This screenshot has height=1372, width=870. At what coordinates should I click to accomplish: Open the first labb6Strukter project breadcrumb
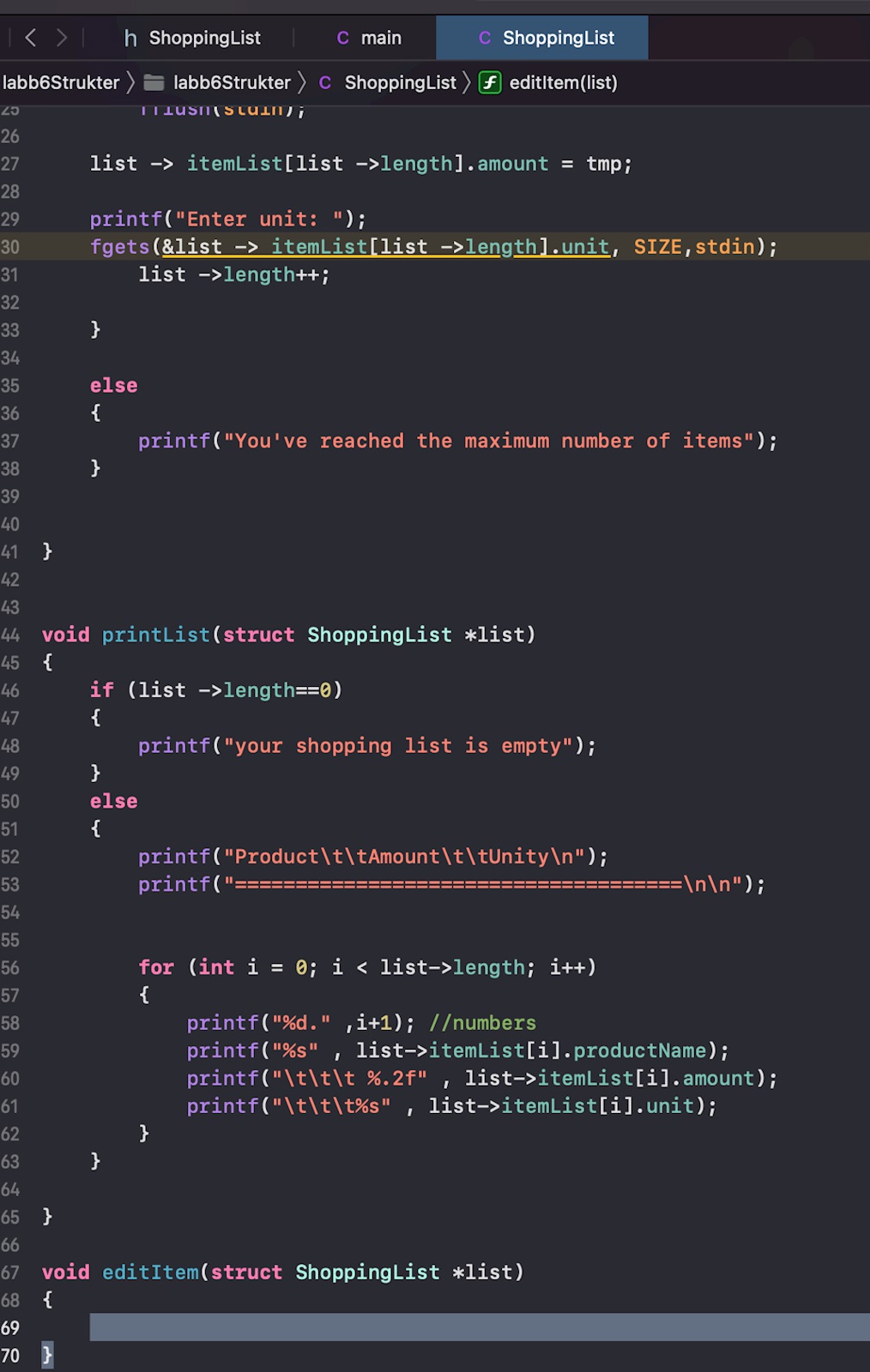61,83
